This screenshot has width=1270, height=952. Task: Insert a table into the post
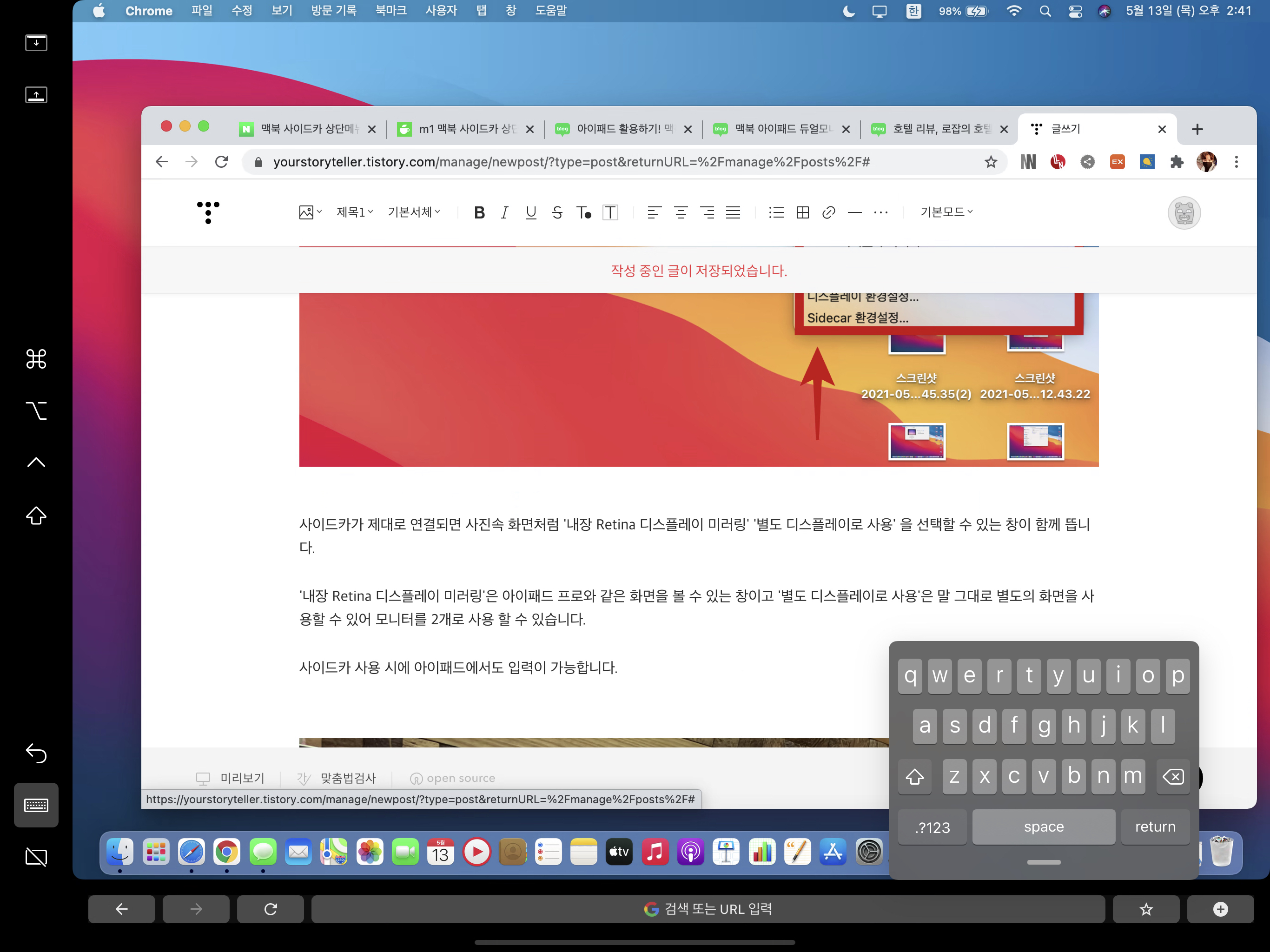[803, 212]
